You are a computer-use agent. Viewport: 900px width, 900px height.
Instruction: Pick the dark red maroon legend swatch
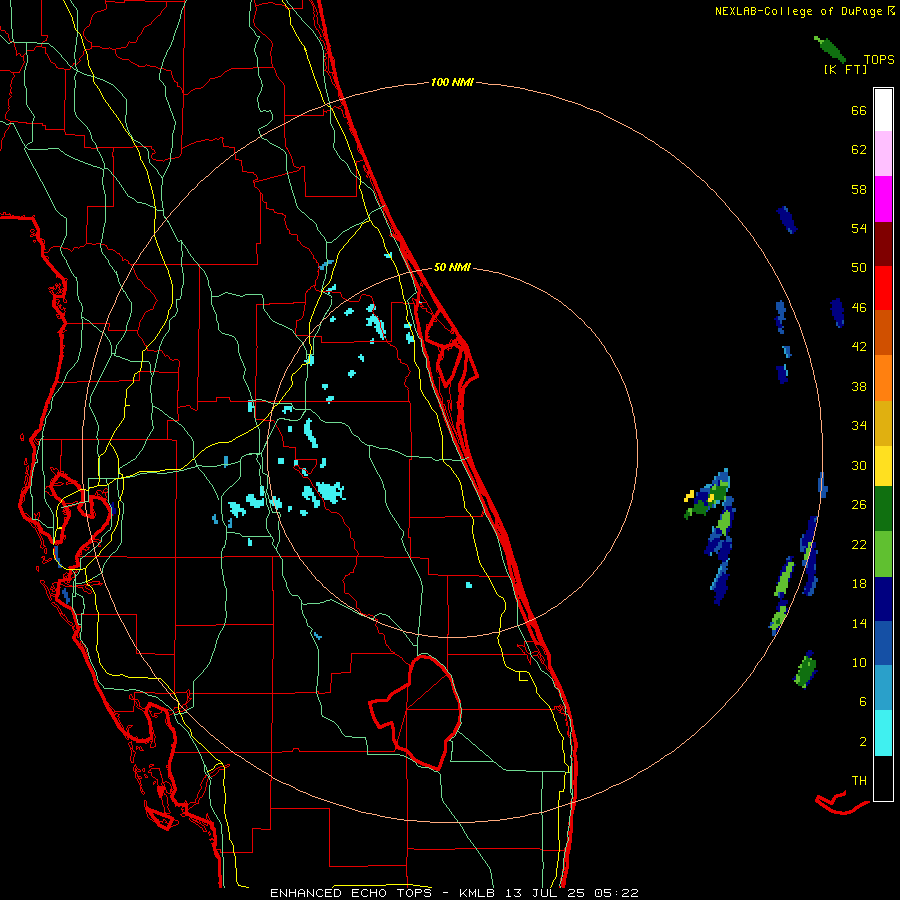[883, 245]
